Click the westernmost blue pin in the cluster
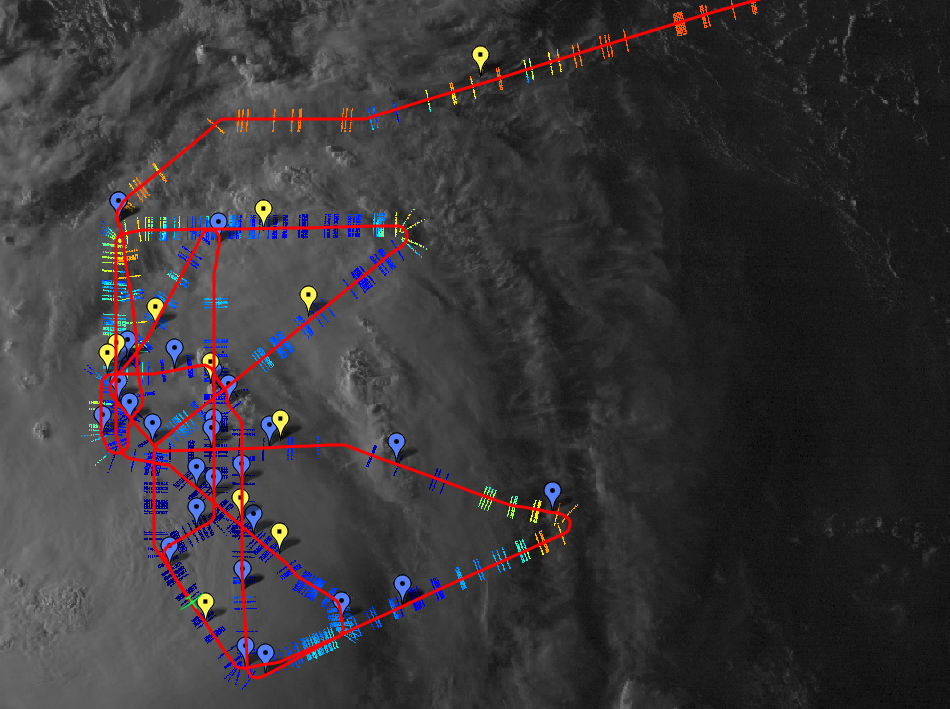The width and height of the screenshot is (950, 709). pyautogui.click(x=102, y=415)
